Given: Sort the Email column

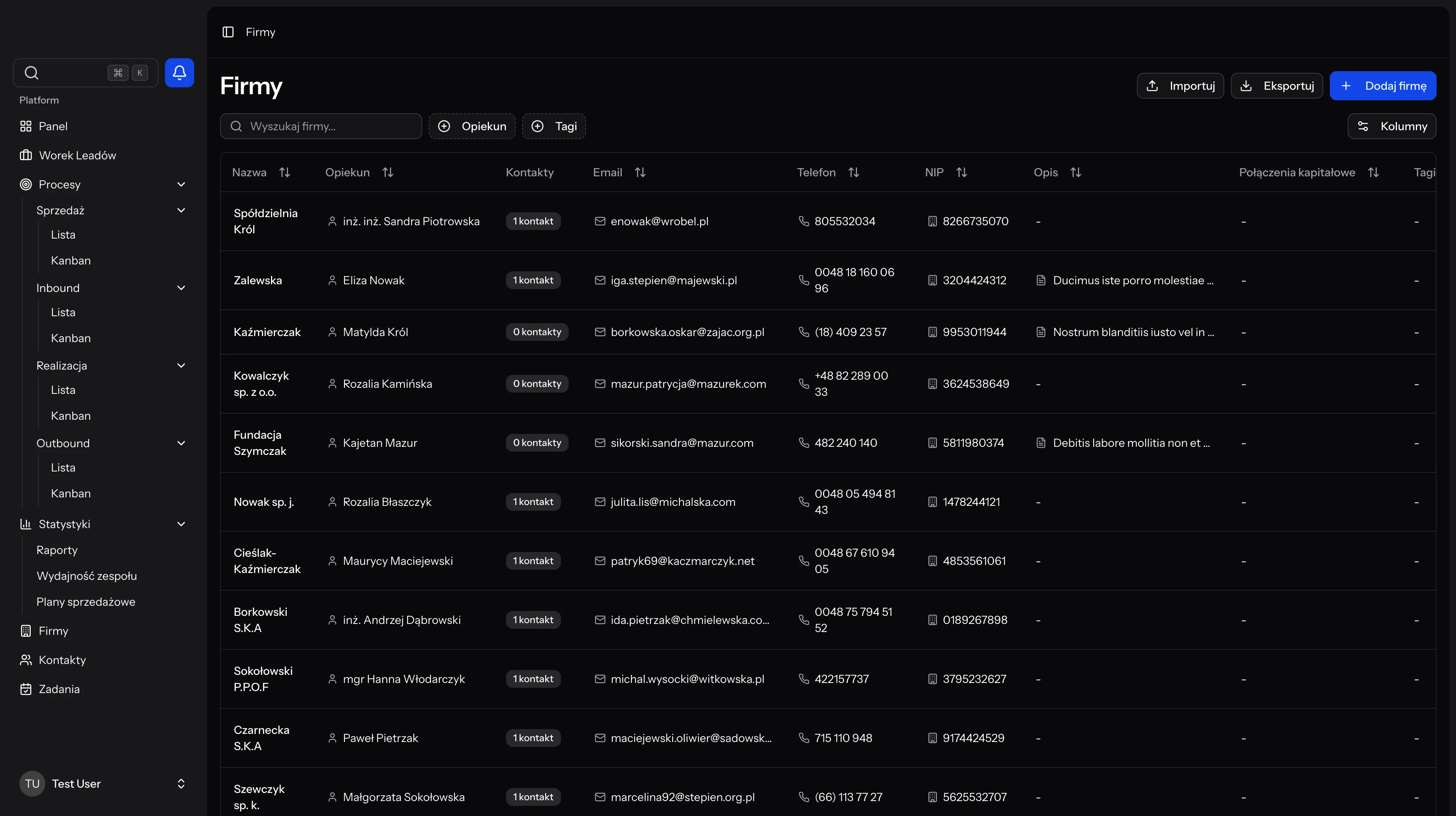Looking at the screenshot, I should (x=640, y=172).
